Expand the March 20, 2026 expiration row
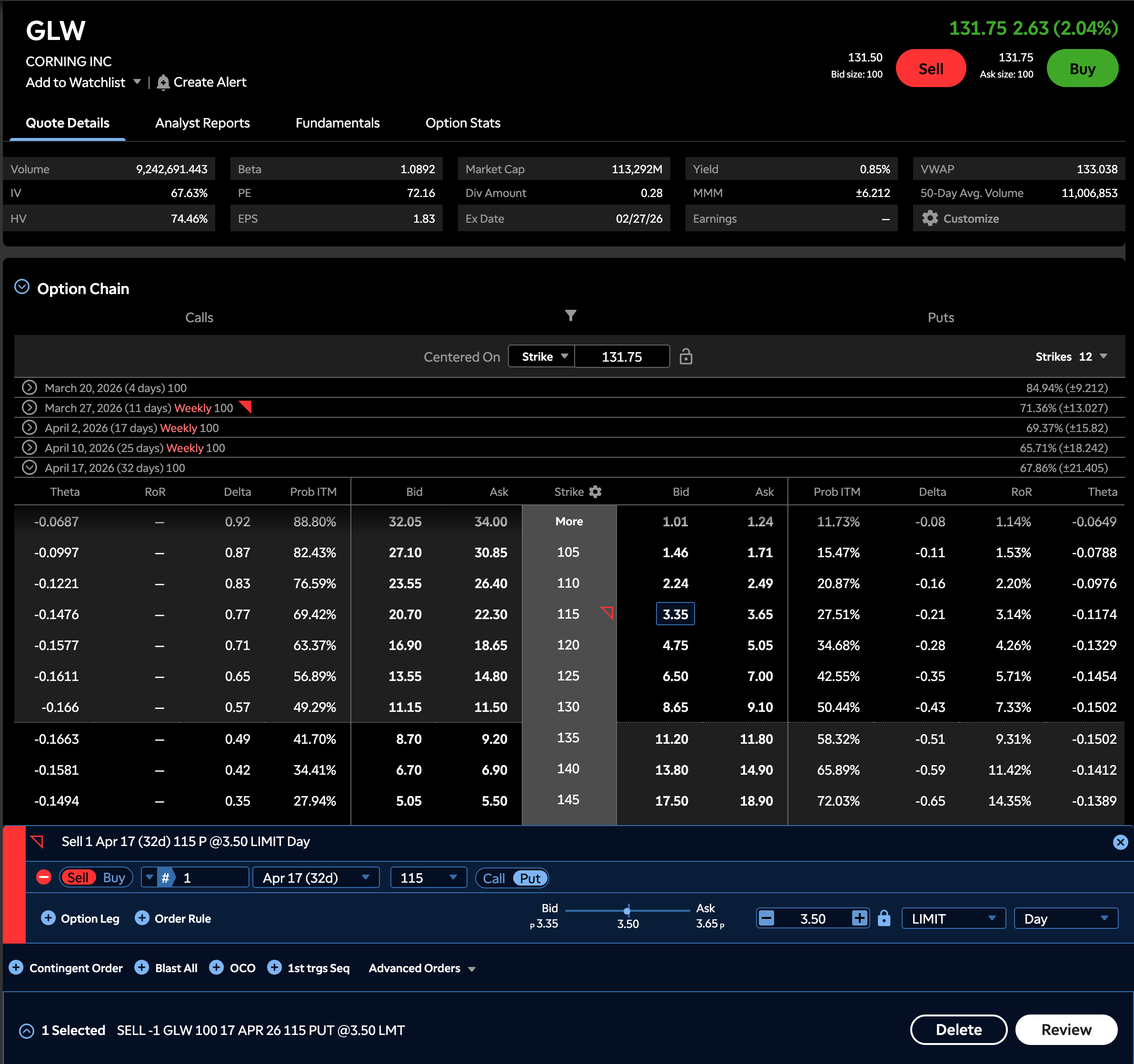1134x1064 pixels. (30, 388)
